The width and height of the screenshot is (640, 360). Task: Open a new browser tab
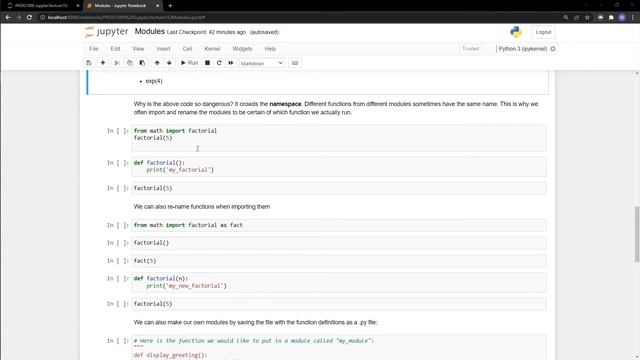coord(170,6)
